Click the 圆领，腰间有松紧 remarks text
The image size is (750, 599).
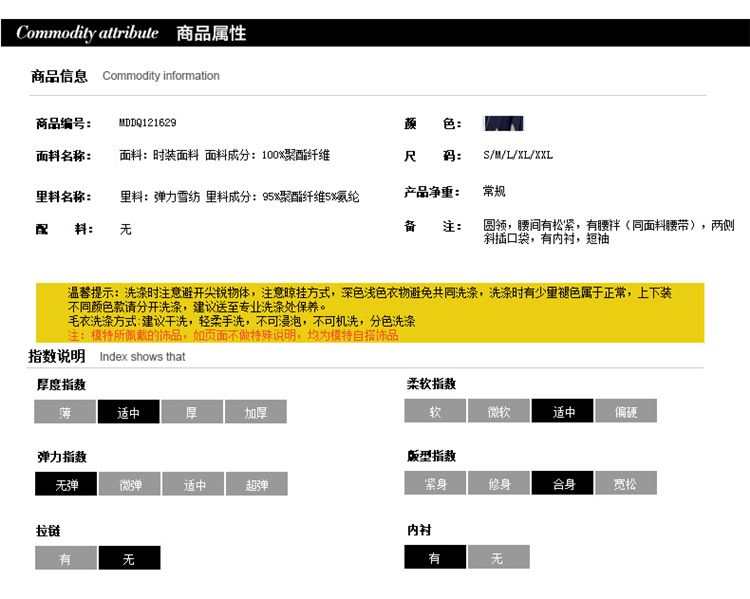pyautogui.click(x=608, y=232)
